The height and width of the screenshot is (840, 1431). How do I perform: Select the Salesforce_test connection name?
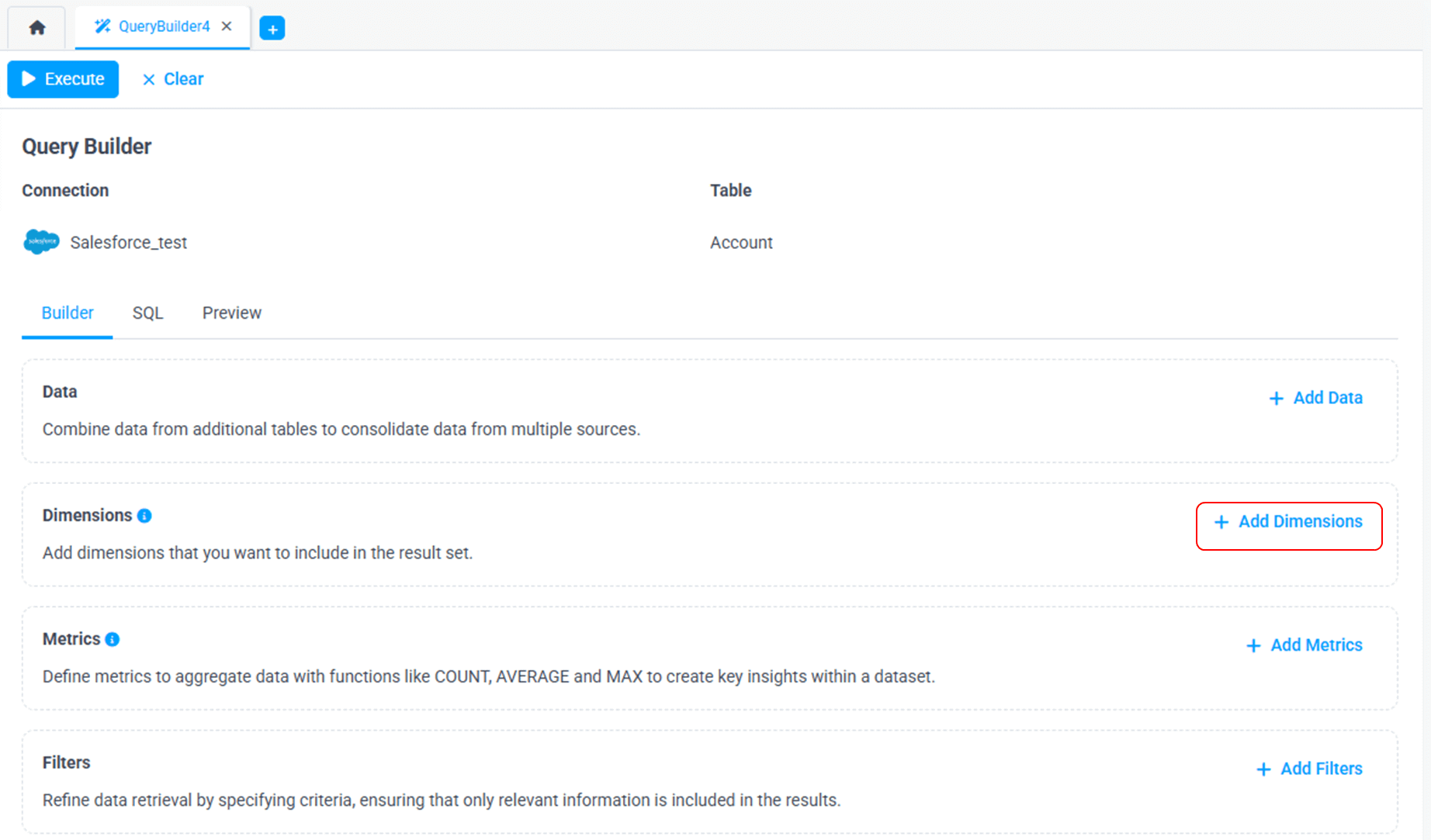(128, 243)
